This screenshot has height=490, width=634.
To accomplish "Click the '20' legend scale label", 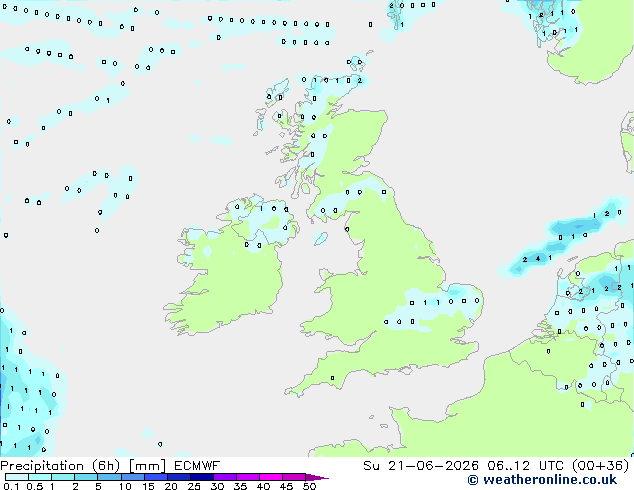I will [171, 486].
